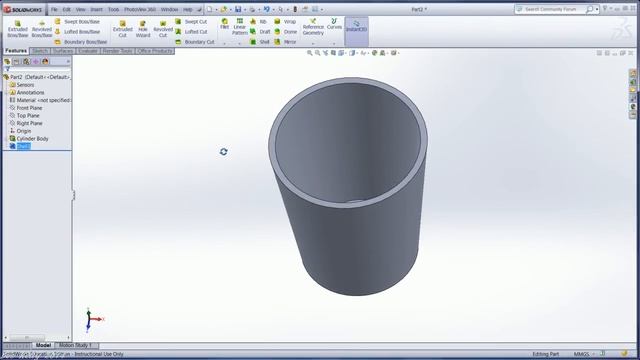Viewport: 640px width, 360px height.
Task: Select the Shell feature tool
Action: tap(260, 42)
